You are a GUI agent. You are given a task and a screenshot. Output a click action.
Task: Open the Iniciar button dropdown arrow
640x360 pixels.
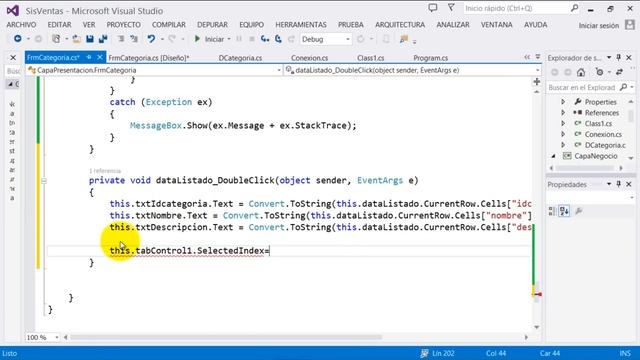pos(229,39)
